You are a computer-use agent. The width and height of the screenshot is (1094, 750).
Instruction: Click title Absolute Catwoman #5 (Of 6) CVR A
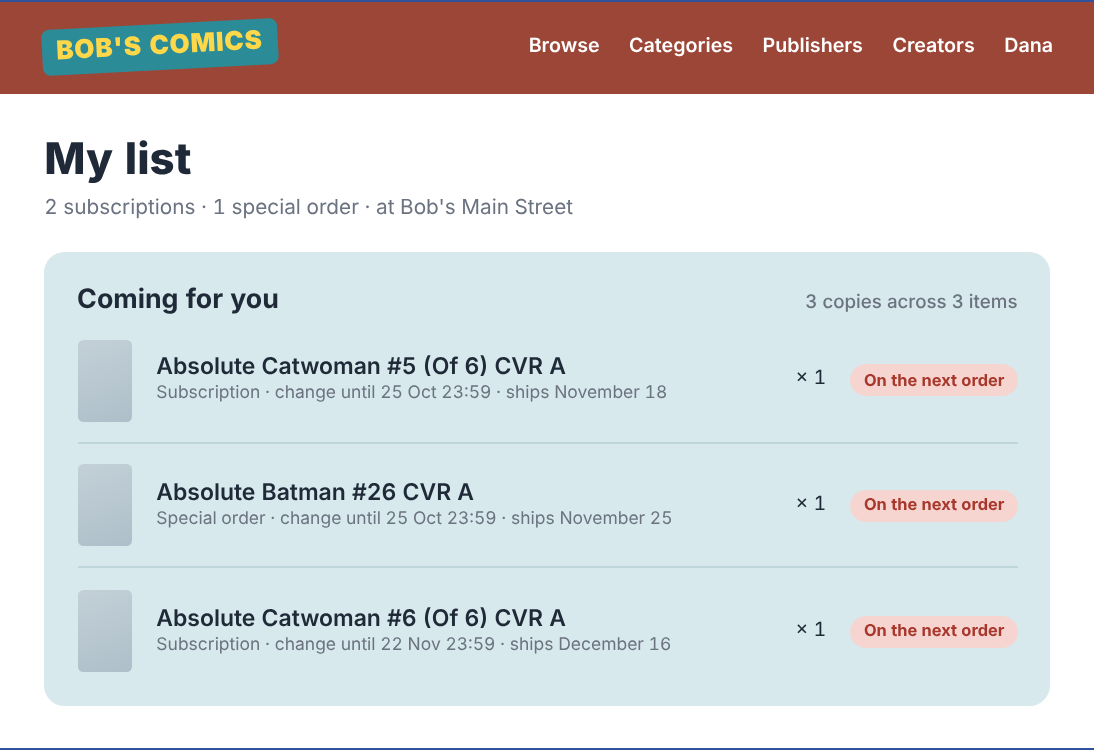(x=361, y=366)
